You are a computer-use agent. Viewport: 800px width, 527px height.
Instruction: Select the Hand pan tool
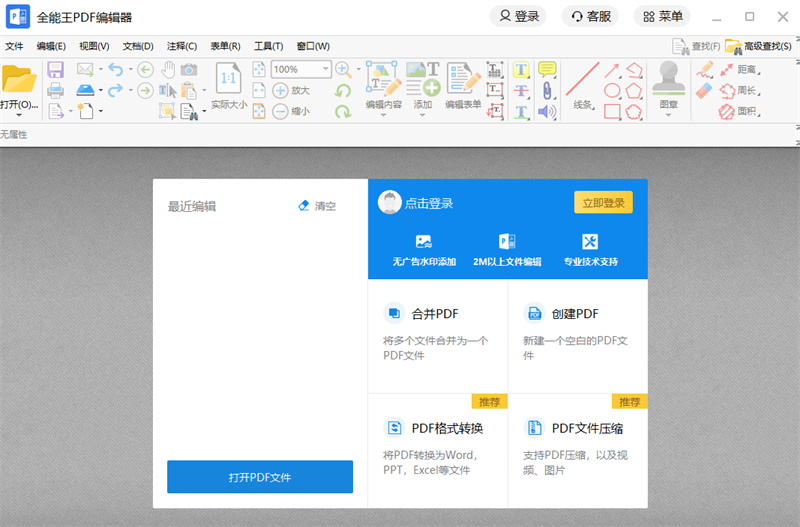pyautogui.click(x=168, y=69)
